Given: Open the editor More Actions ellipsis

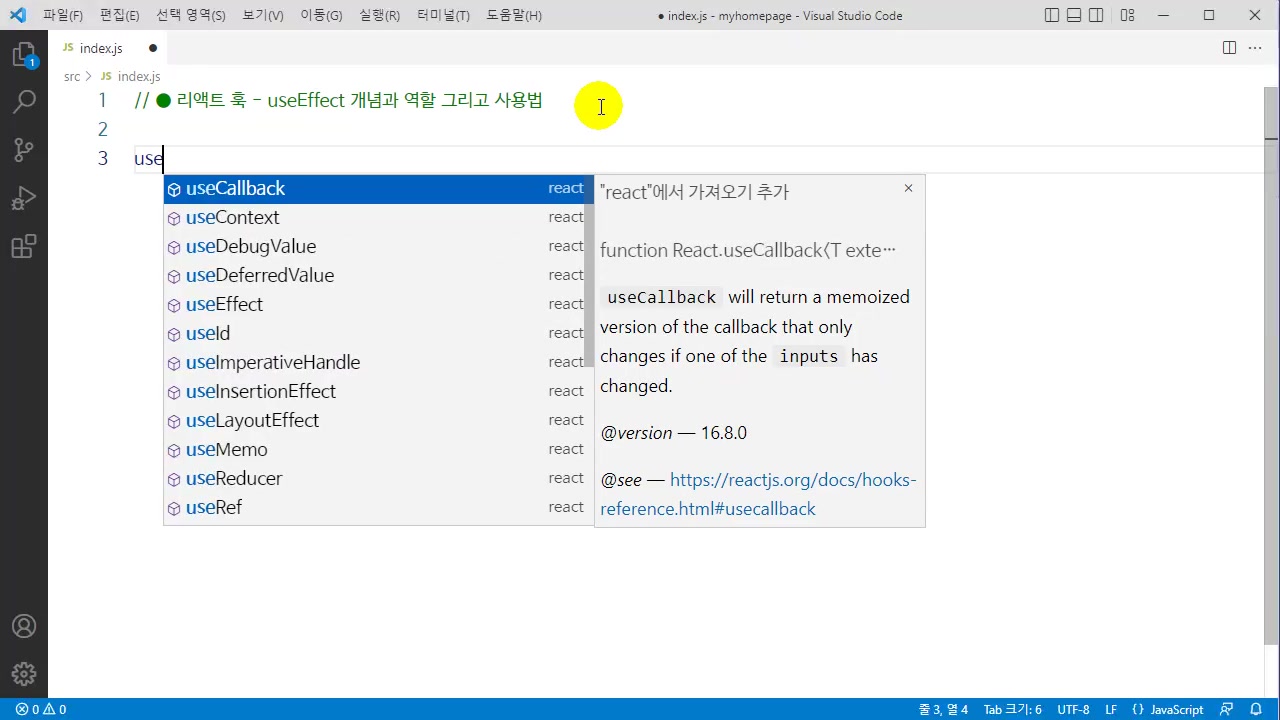Looking at the screenshot, I should (x=1256, y=48).
